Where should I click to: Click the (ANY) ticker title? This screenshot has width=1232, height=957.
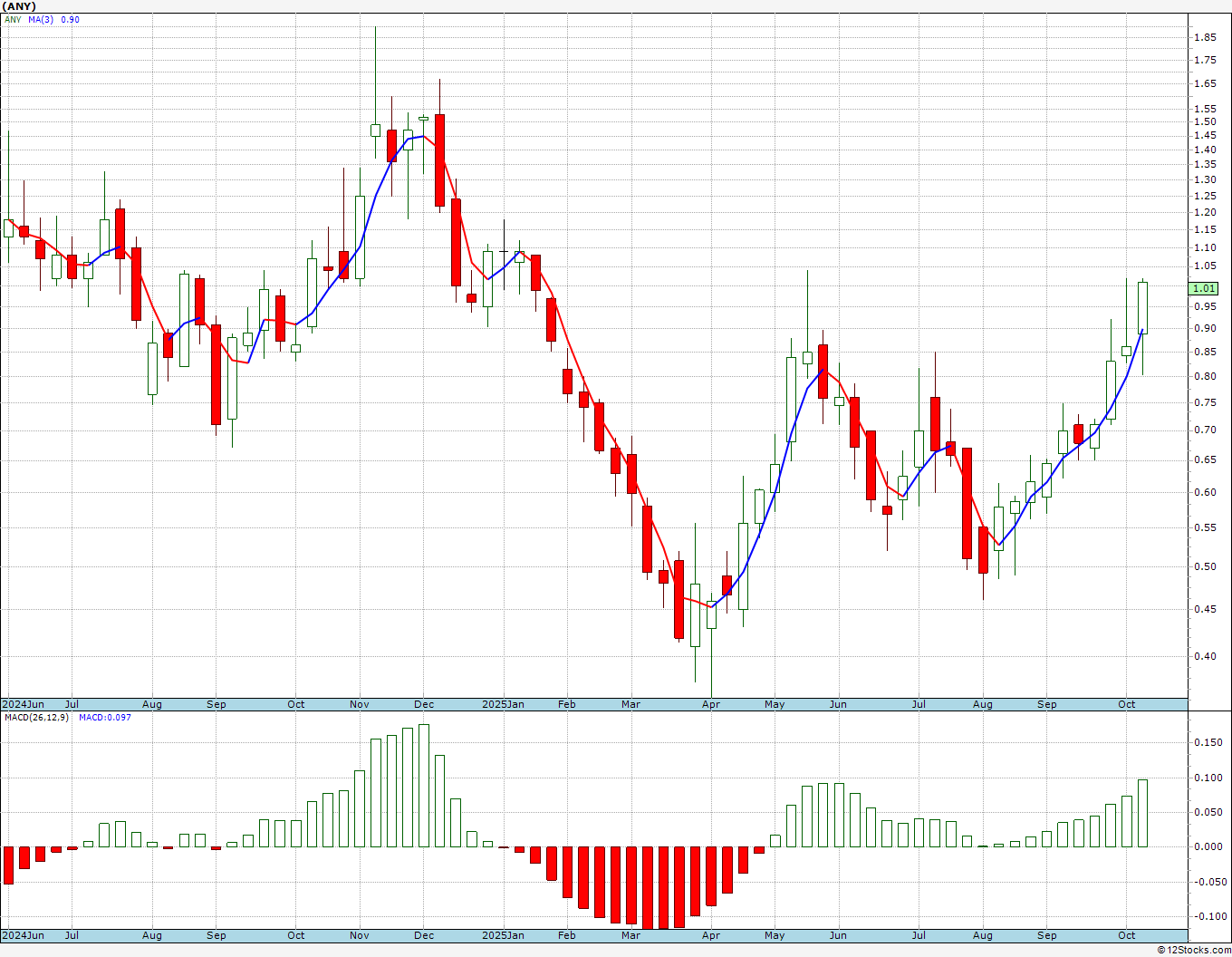pos(19,6)
